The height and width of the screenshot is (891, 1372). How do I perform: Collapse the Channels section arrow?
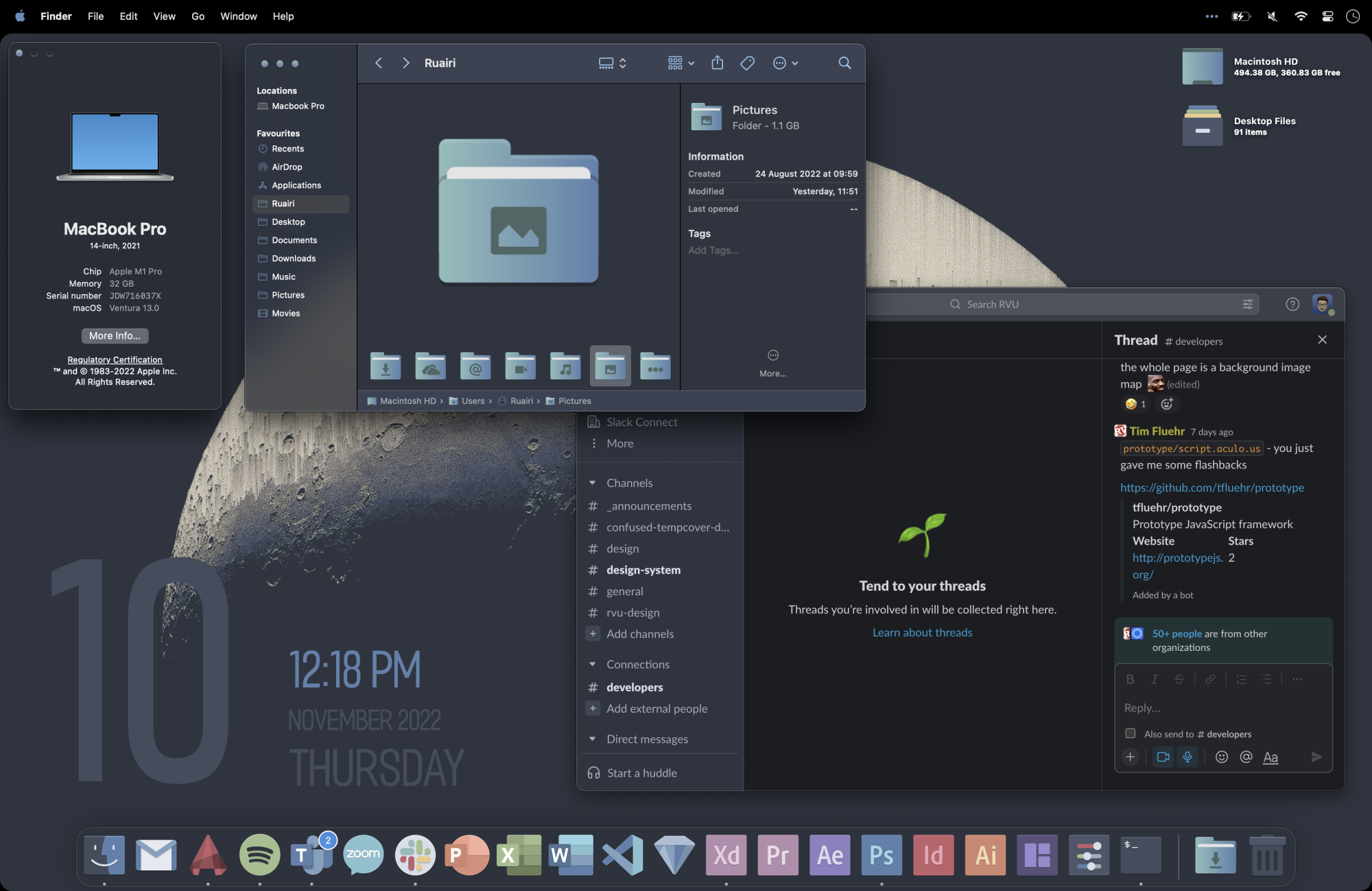click(x=593, y=483)
